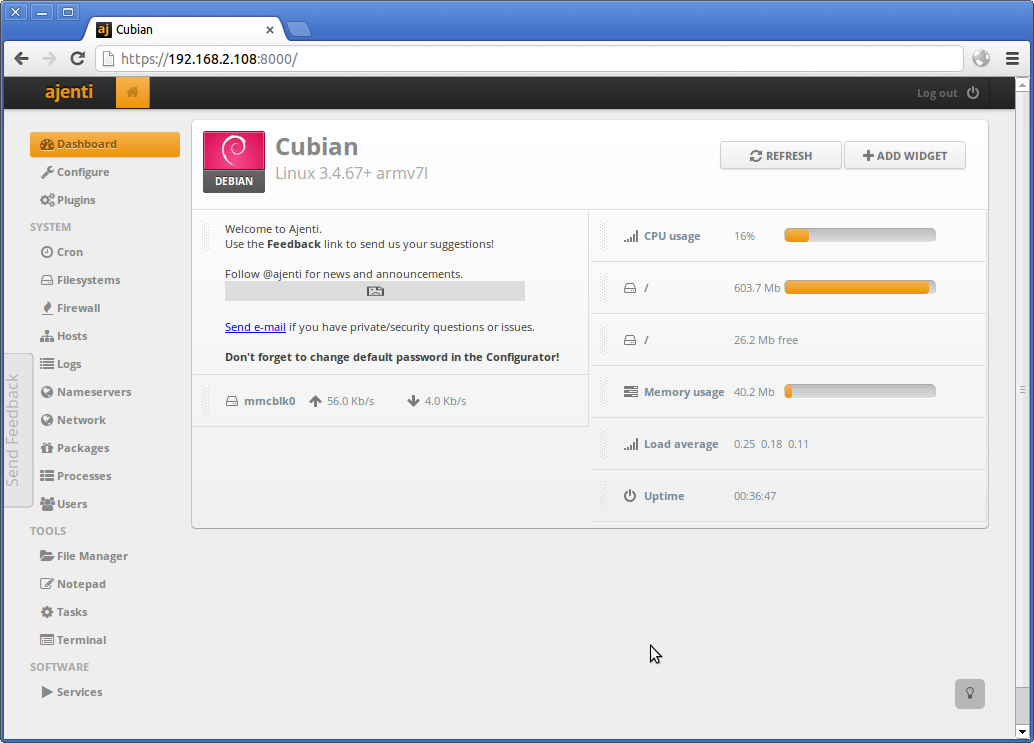
Task: Click the Log out link
Action: [937, 93]
